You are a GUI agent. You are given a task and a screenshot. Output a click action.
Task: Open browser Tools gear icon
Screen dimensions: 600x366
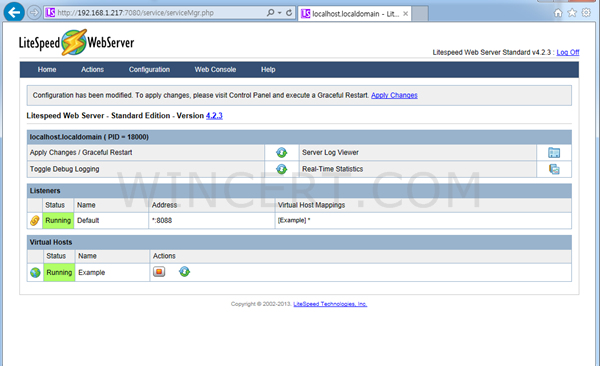[586, 13]
